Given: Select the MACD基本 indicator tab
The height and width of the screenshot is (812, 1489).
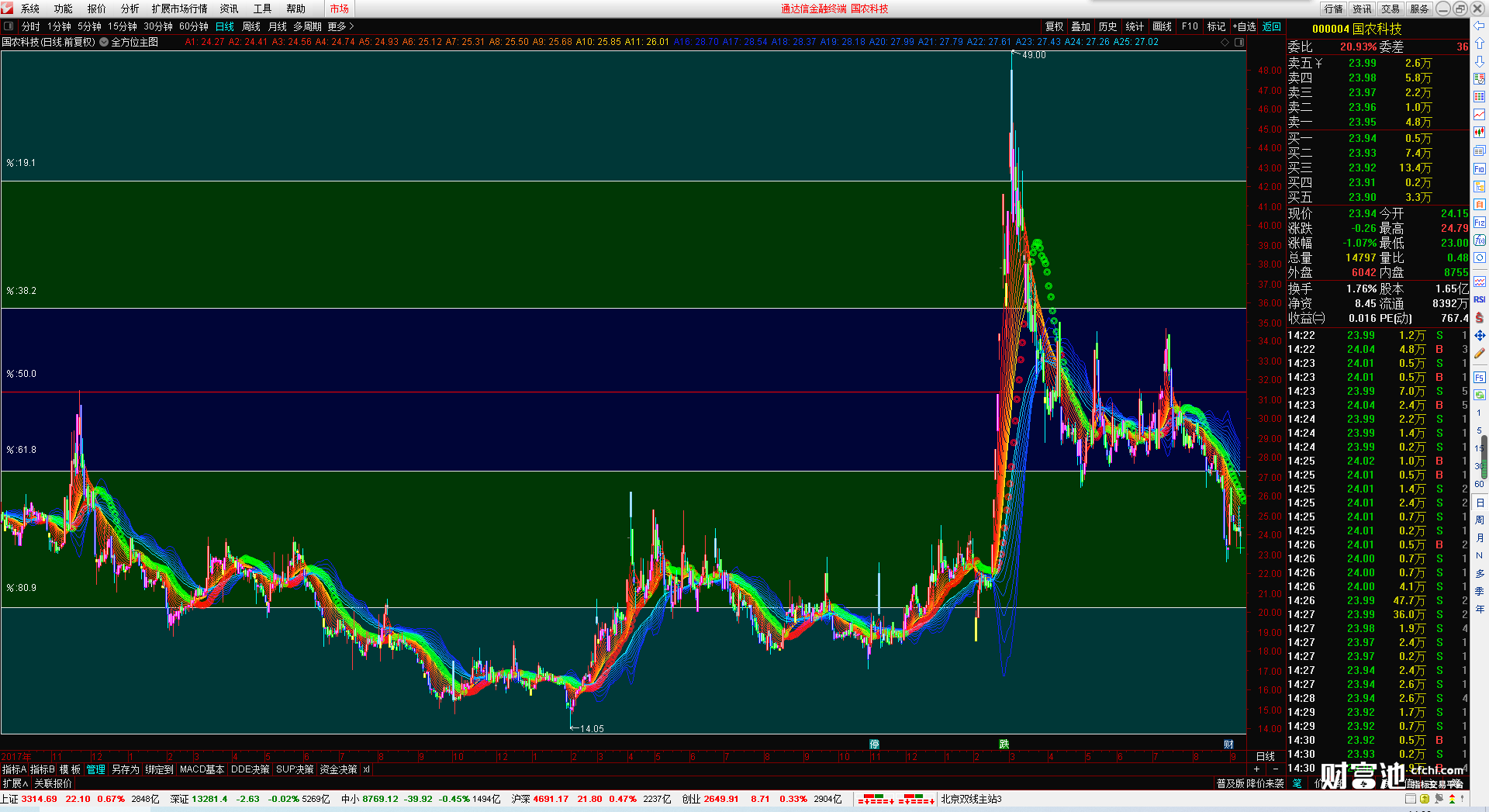Looking at the screenshot, I should (202, 769).
